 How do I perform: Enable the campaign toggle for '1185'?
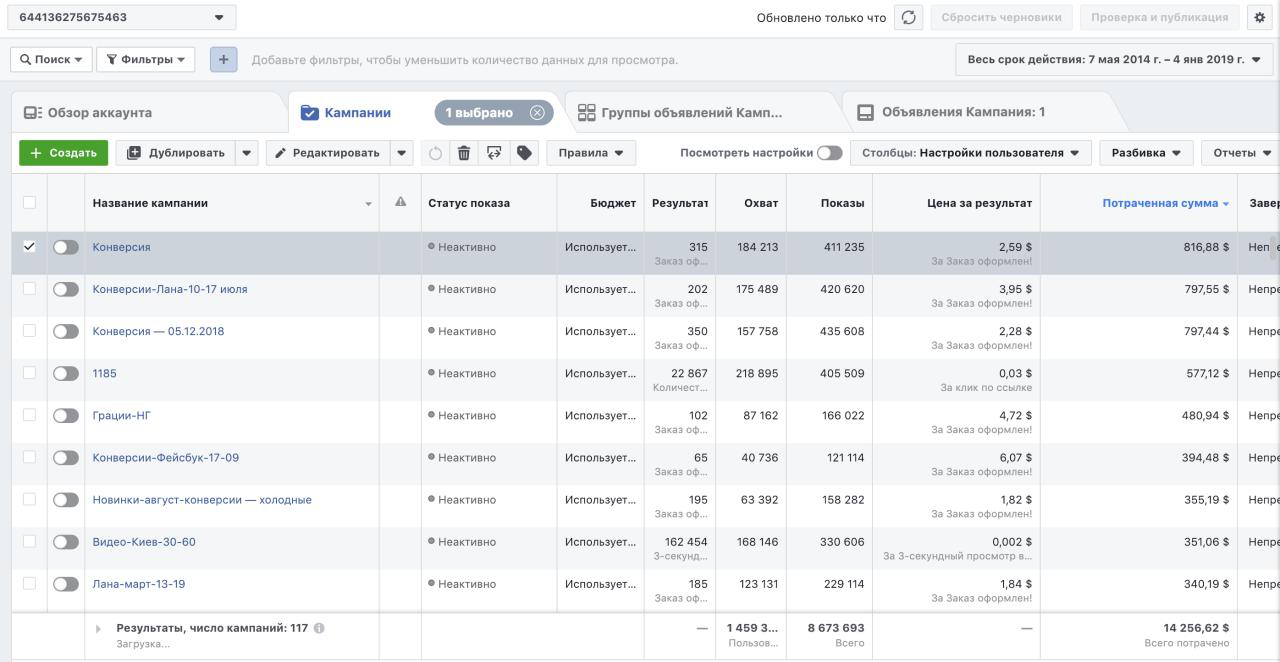click(66, 373)
